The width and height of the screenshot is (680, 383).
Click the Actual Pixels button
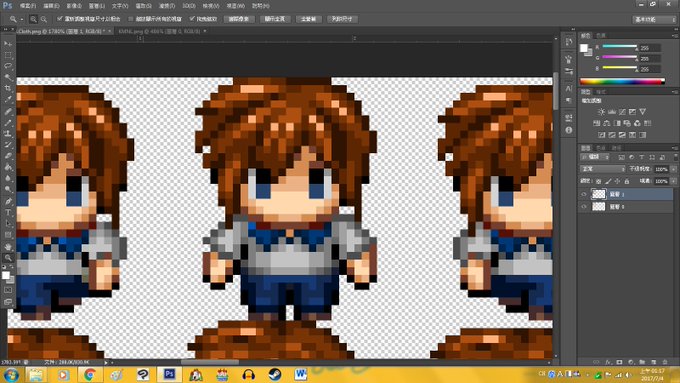(239, 19)
